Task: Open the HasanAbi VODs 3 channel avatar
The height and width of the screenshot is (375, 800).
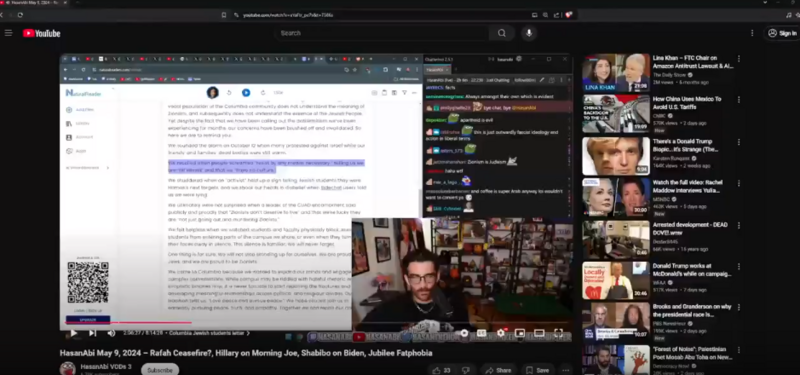Action: (67, 369)
